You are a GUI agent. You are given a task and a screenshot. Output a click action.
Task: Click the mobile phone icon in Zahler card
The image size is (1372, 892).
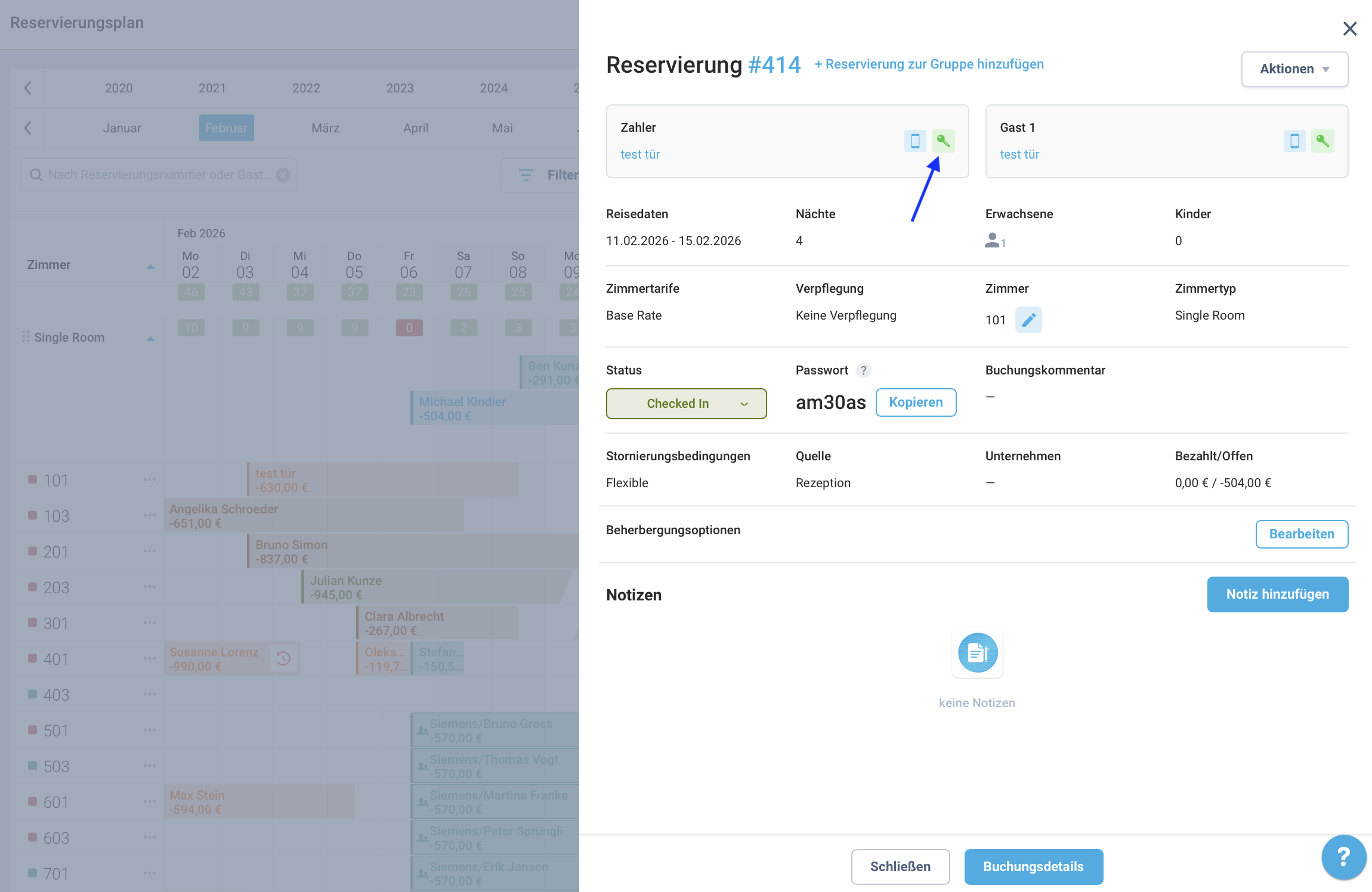tap(915, 141)
